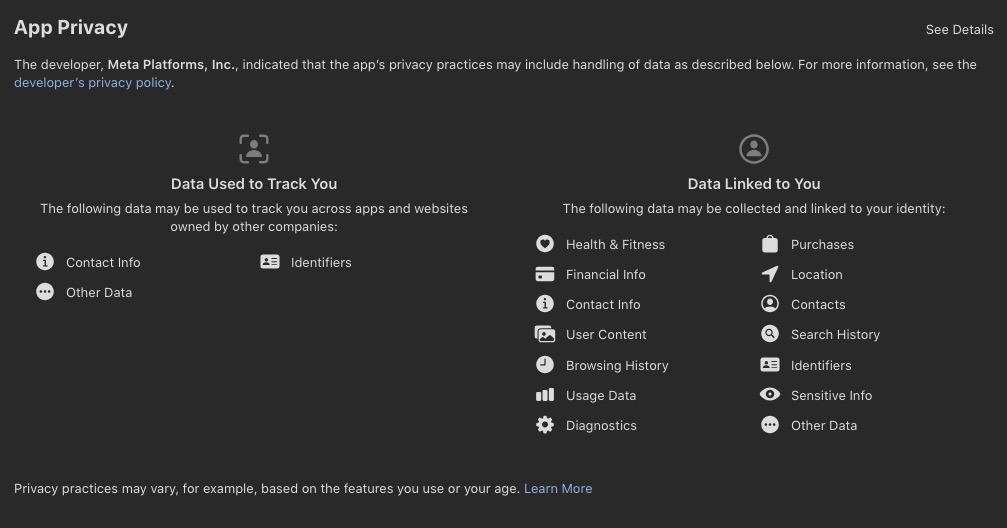This screenshot has width=1007, height=528.
Task: Click the Browsing History clock icon
Action: point(545,365)
